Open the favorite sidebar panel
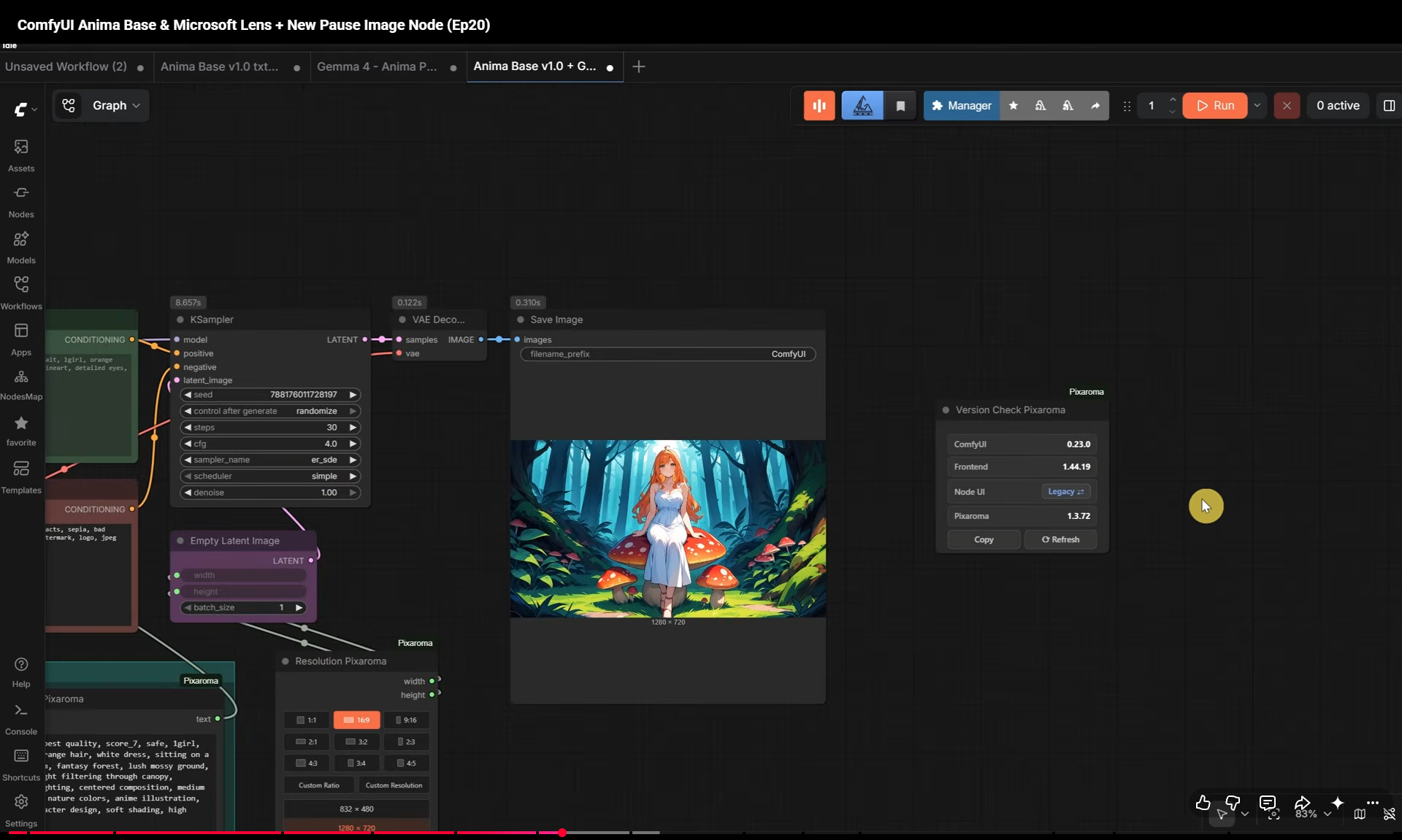Screen dimensions: 1402x840 [21, 431]
